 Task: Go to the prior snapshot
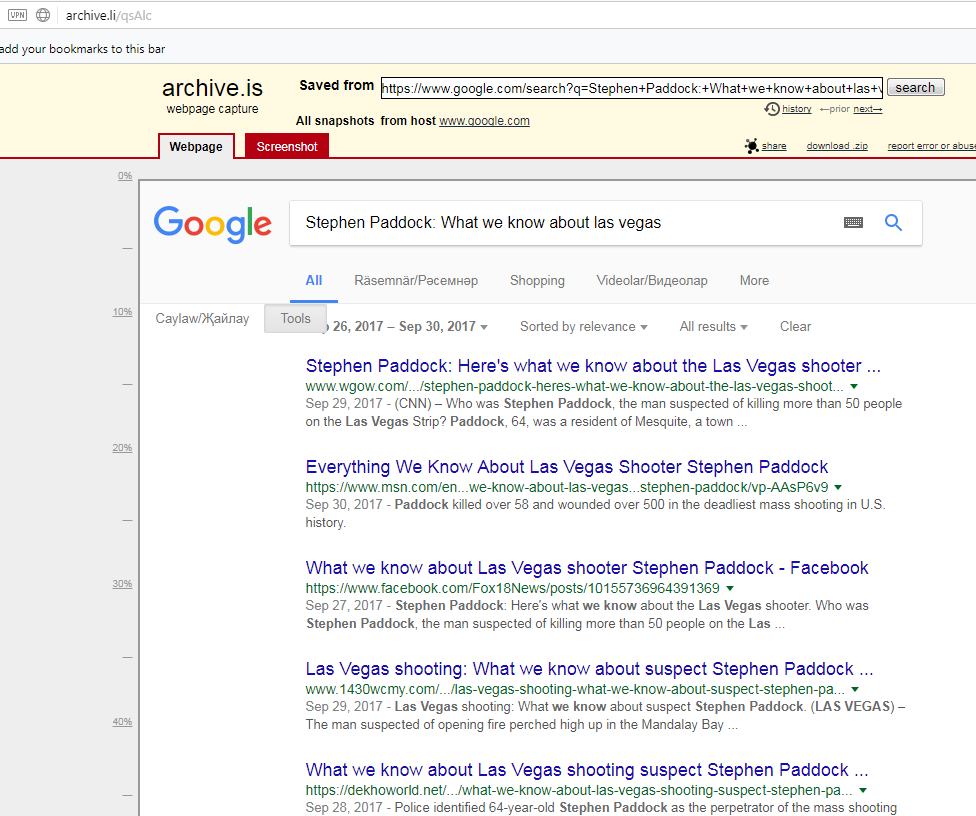click(835, 109)
